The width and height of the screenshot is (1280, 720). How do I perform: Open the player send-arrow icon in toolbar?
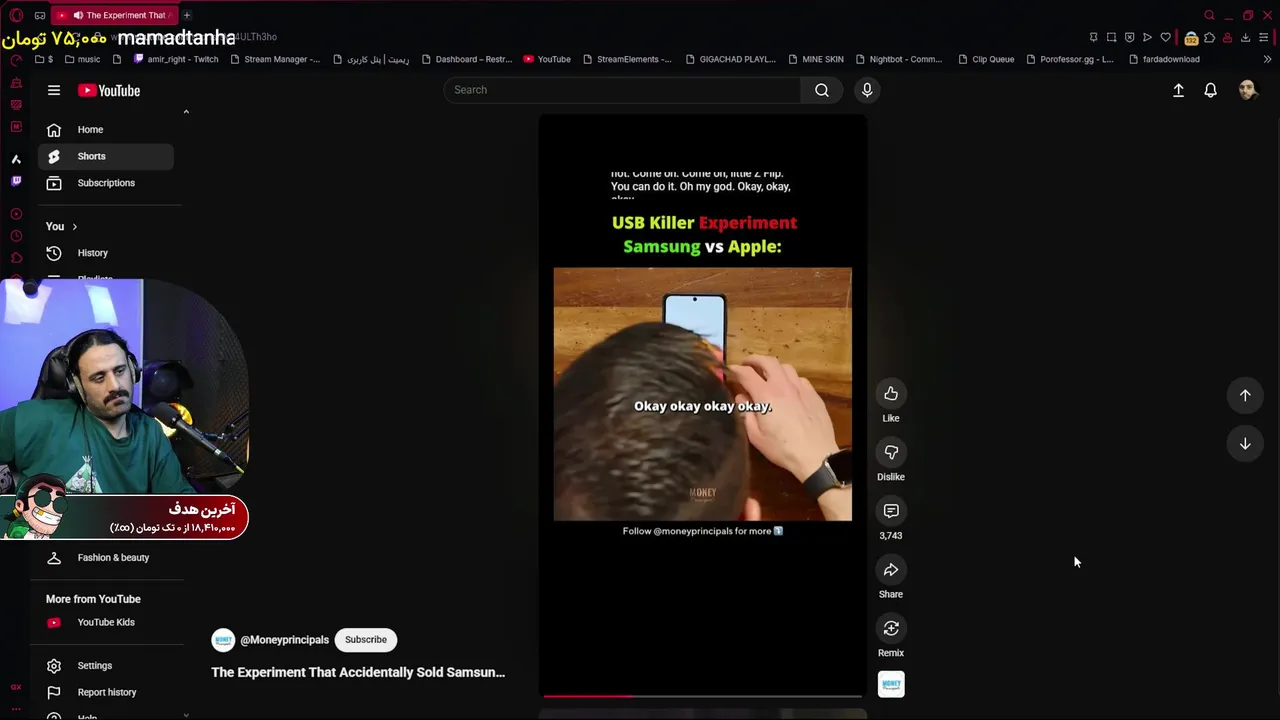point(1147,37)
